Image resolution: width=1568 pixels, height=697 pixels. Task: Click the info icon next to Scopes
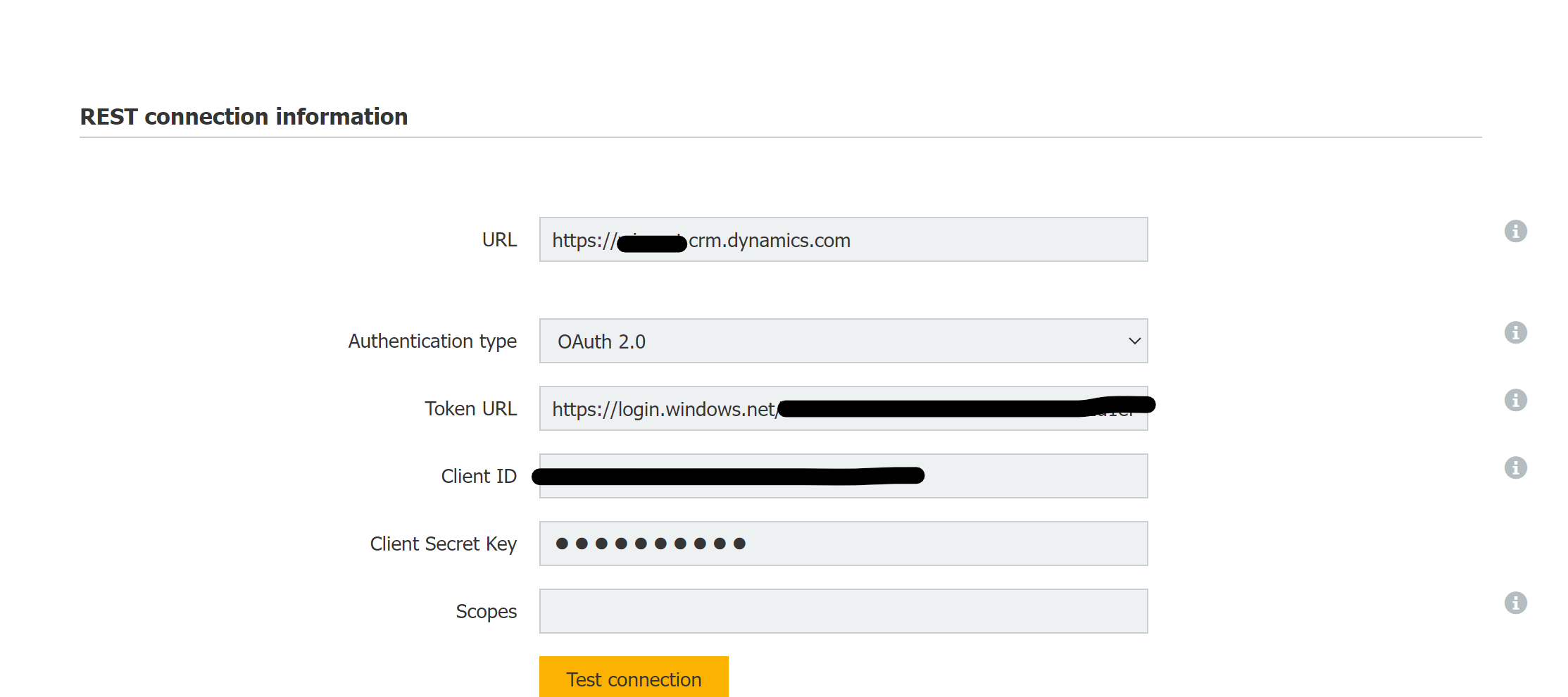(1515, 603)
